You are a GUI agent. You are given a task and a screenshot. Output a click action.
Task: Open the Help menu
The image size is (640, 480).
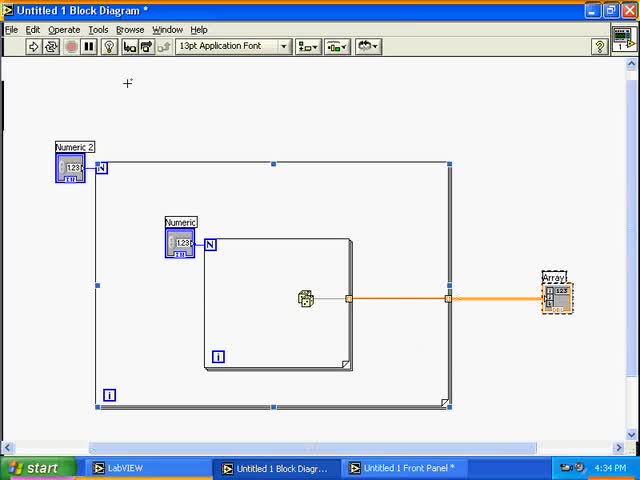tap(199, 30)
